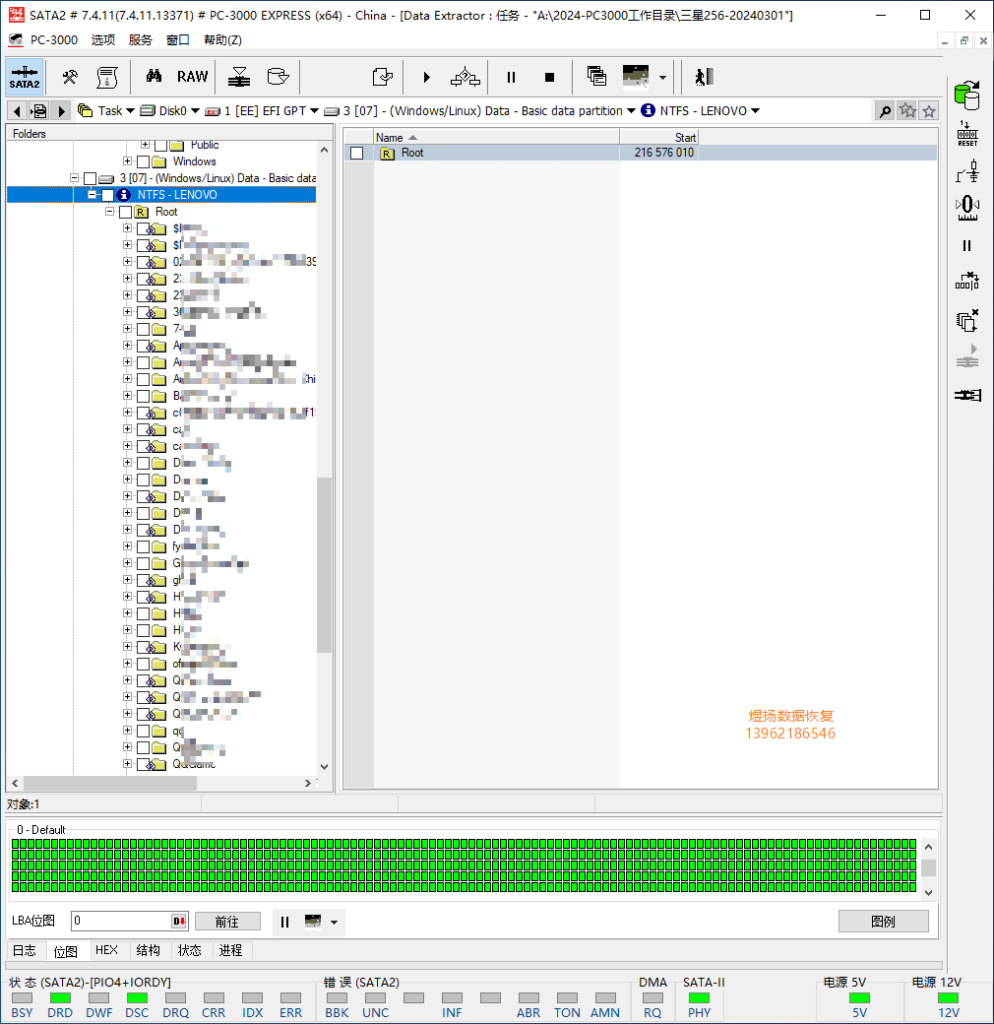Tick the Windows folder checkbox in tree
Image resolution: width=994 pixels, height=1024 pixels.
tap(143, 161)
